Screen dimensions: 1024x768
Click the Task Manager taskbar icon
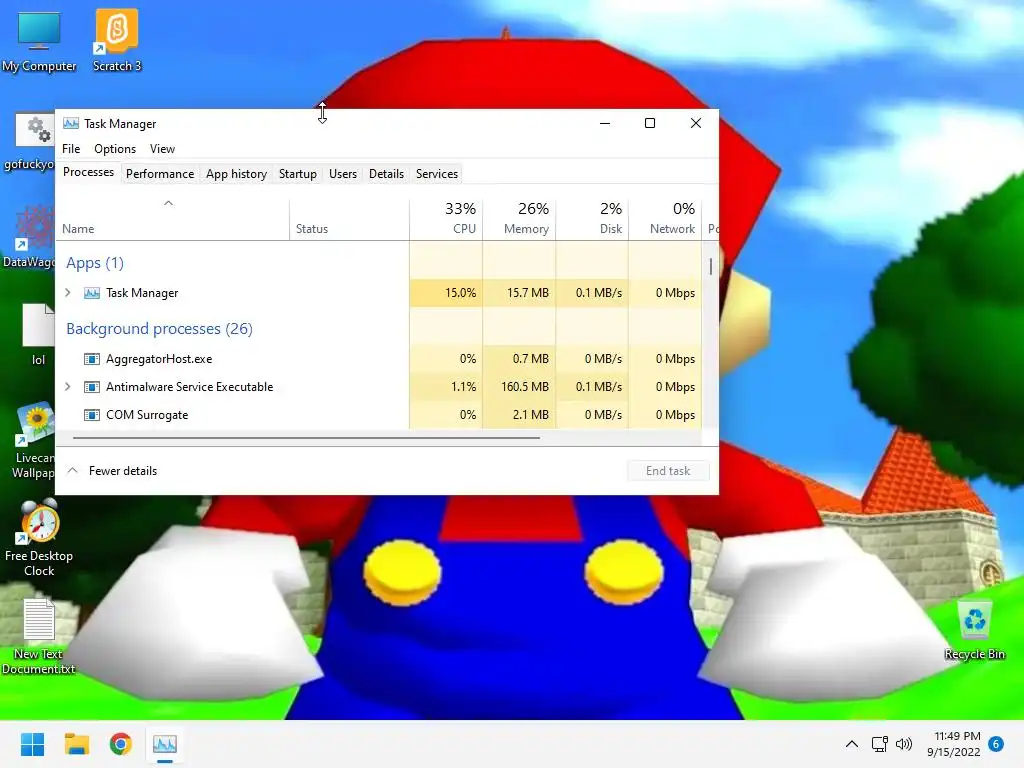165,744
